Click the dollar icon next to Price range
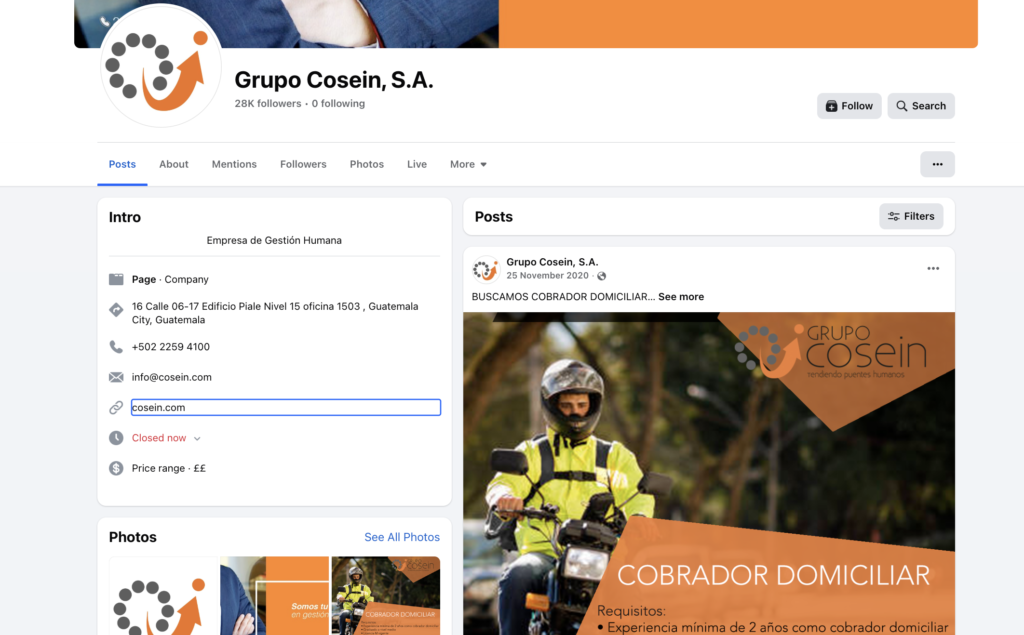 click(117, 467)
